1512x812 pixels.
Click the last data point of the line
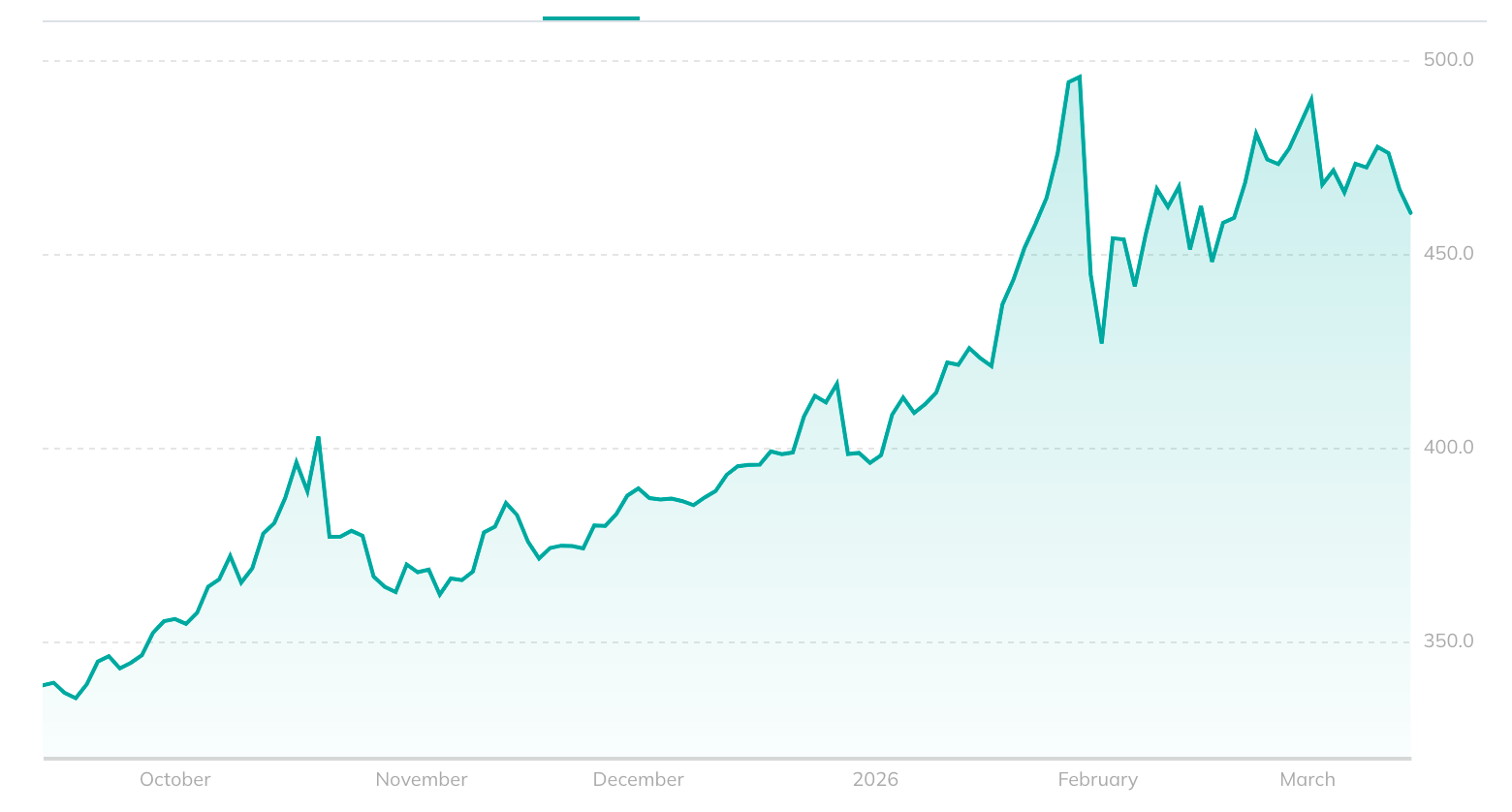point(1410,212)
